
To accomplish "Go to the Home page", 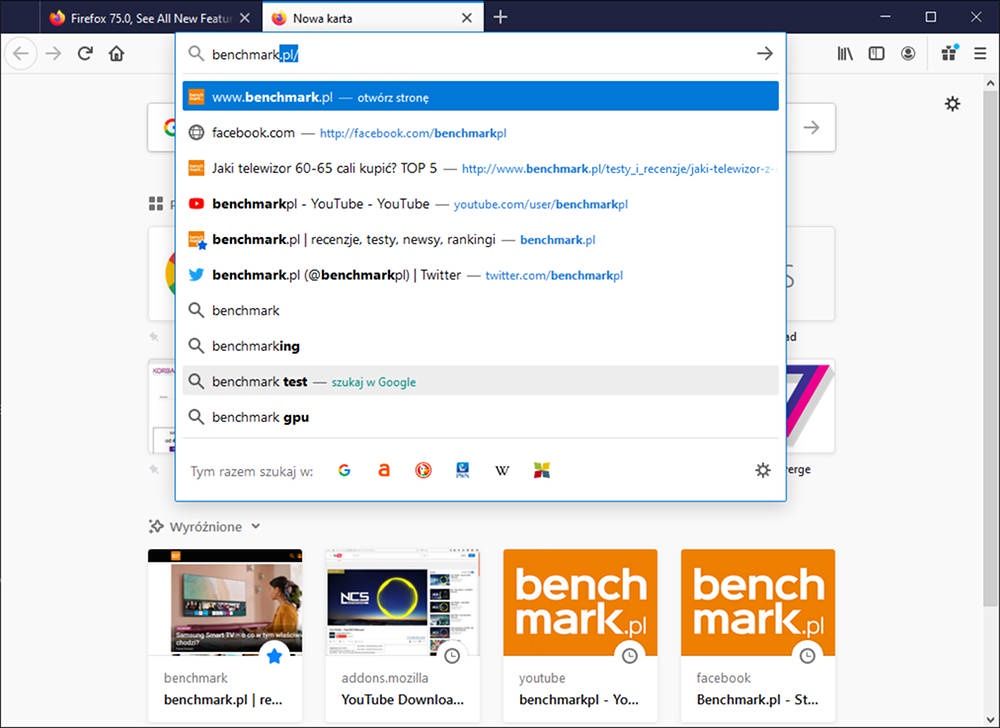I will point(116,54).
